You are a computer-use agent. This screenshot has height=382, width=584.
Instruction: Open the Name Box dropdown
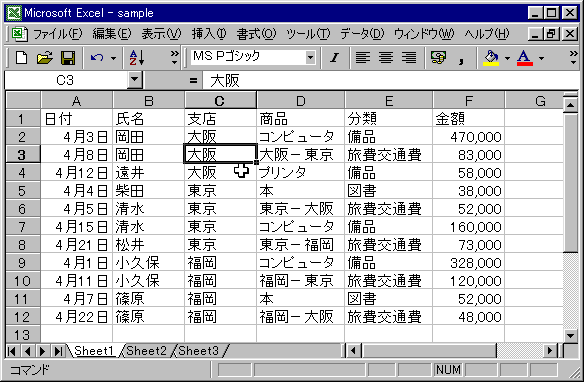coord(134,80)
